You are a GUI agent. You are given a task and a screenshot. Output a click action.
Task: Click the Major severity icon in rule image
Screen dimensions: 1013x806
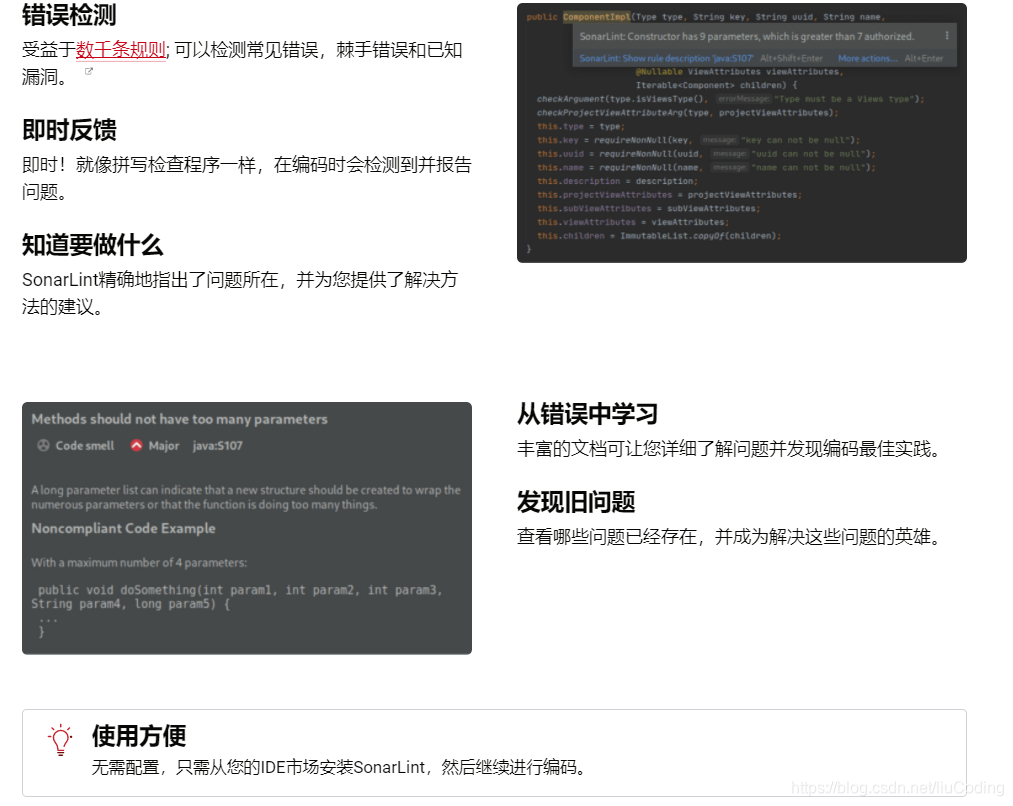(x=136, y=446)
